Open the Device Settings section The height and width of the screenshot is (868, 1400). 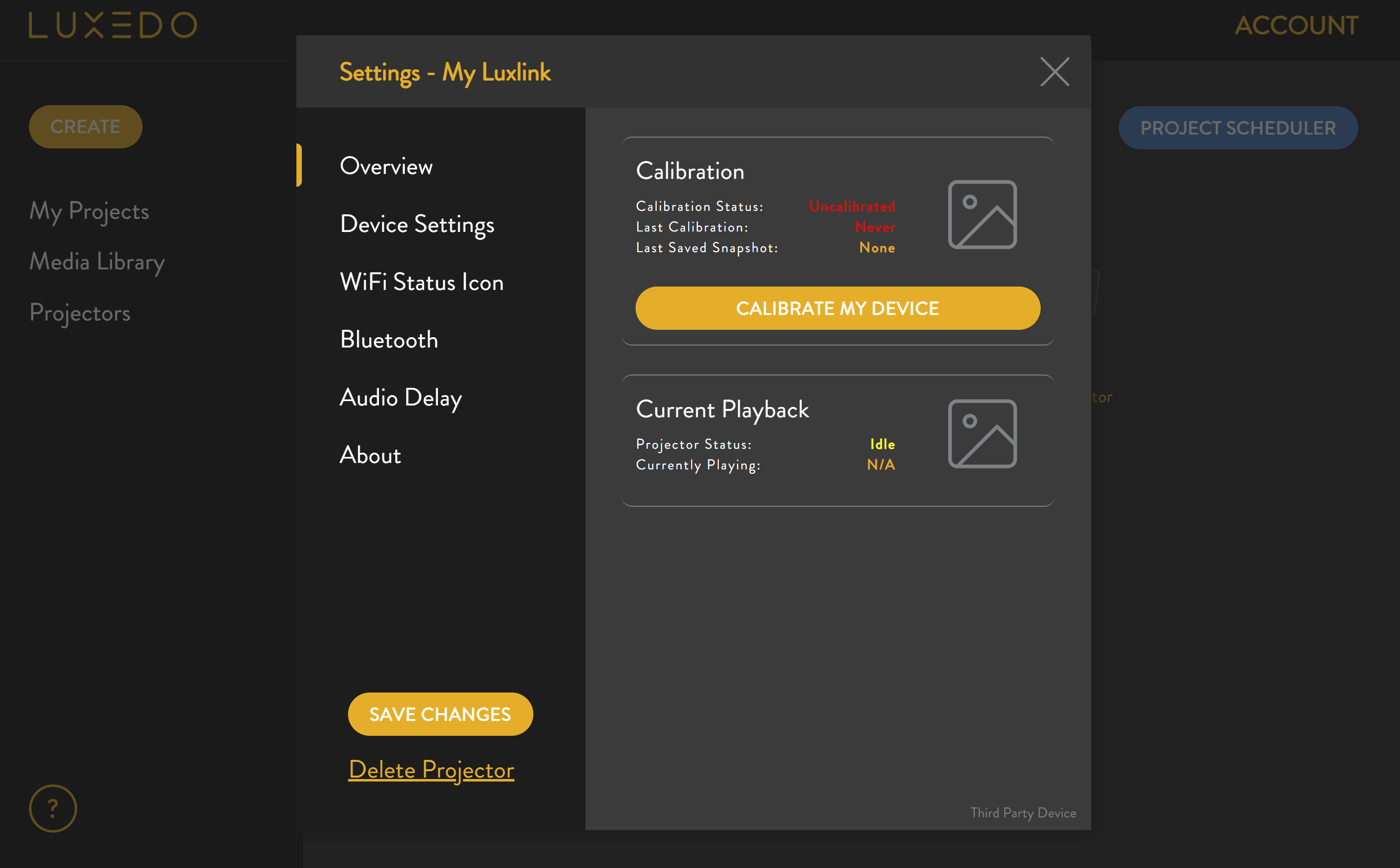coord(417,225)
